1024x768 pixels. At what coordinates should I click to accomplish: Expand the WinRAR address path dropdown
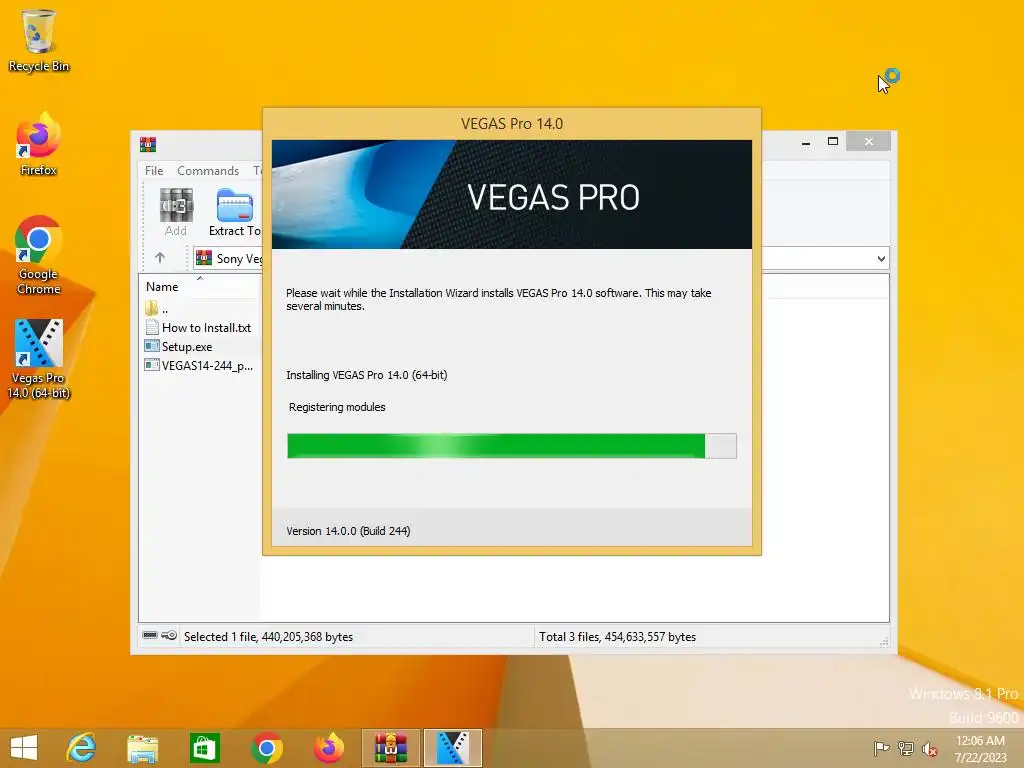click(881, 259)
